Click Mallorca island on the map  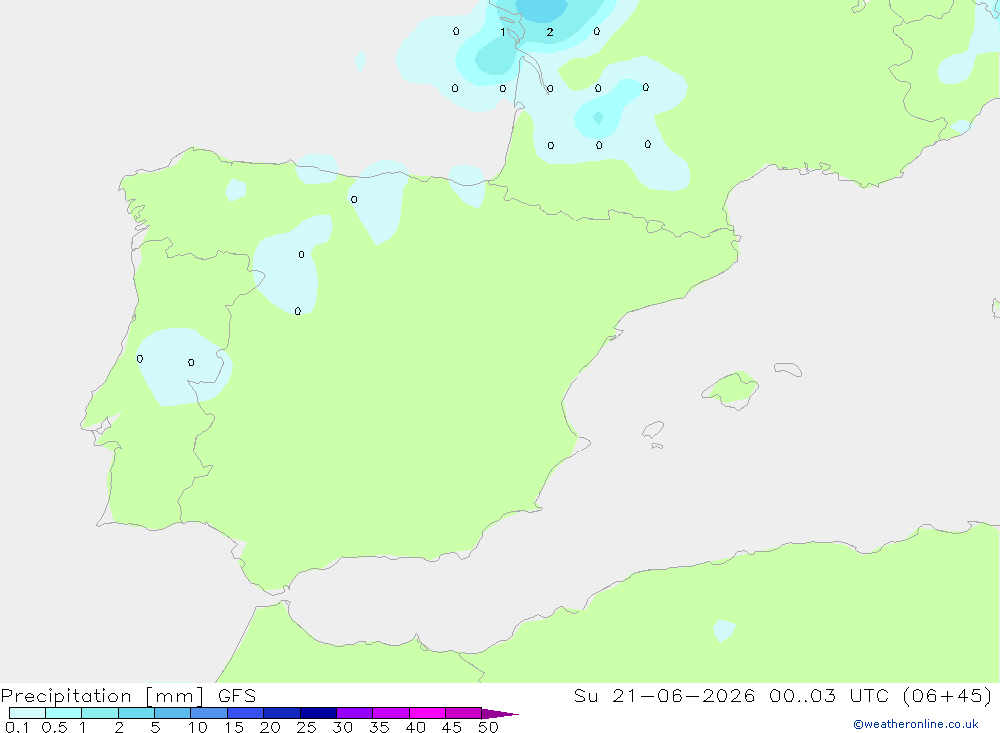731,389
